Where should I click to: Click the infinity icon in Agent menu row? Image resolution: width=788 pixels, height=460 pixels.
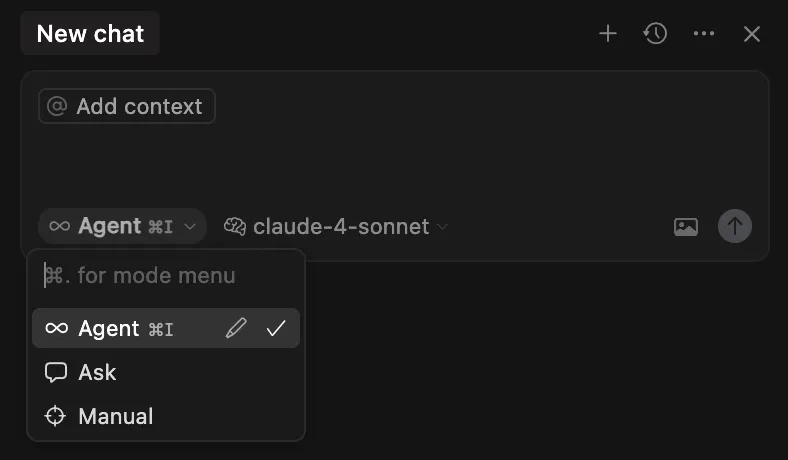pyautogui.click(x=57, y=329)
